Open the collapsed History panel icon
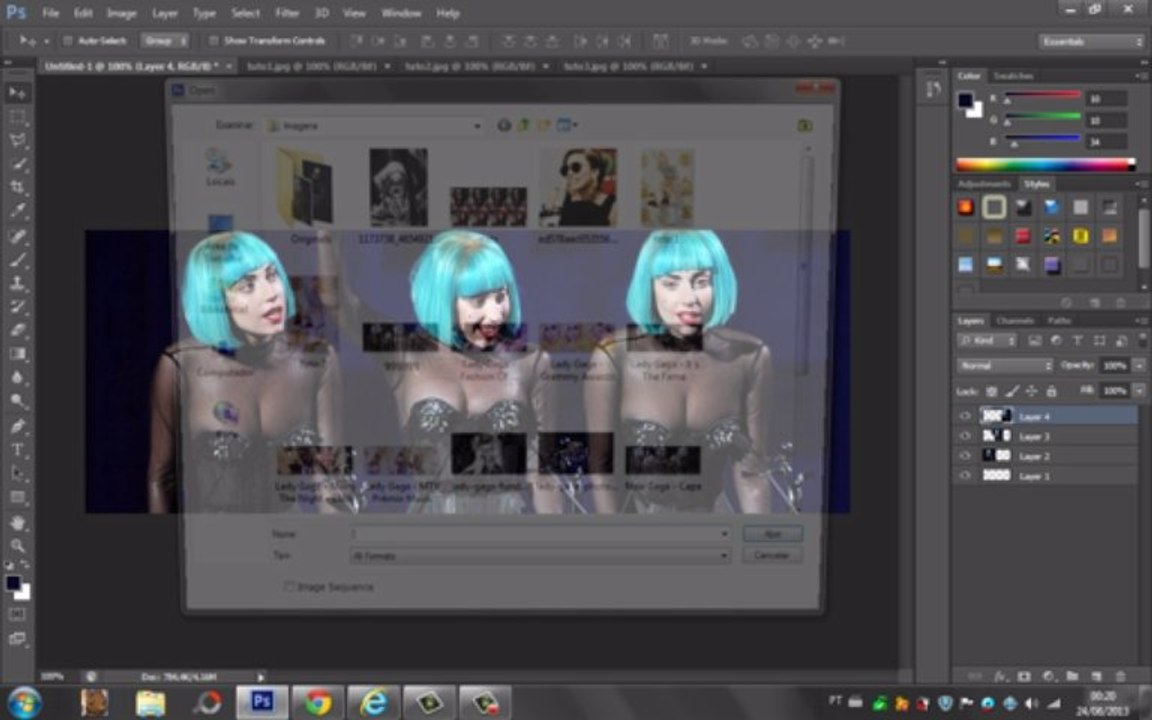 coord(934,90)
